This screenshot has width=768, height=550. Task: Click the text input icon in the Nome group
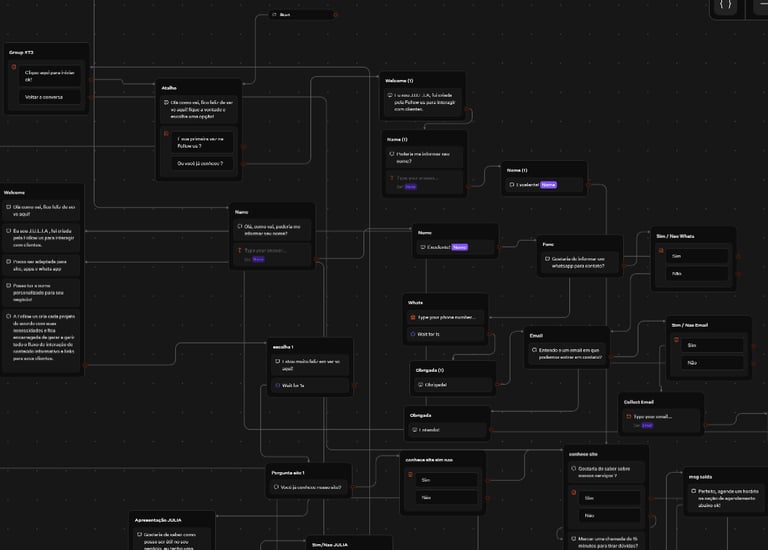240,250
